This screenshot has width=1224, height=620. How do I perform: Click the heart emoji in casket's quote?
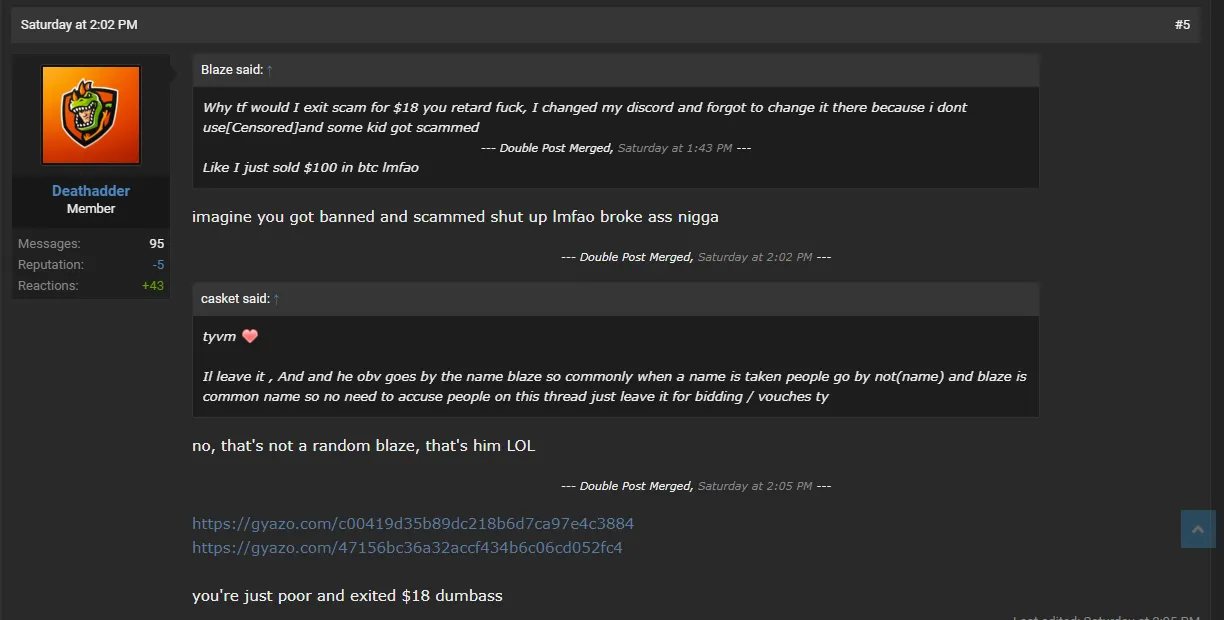pos(250,336)
